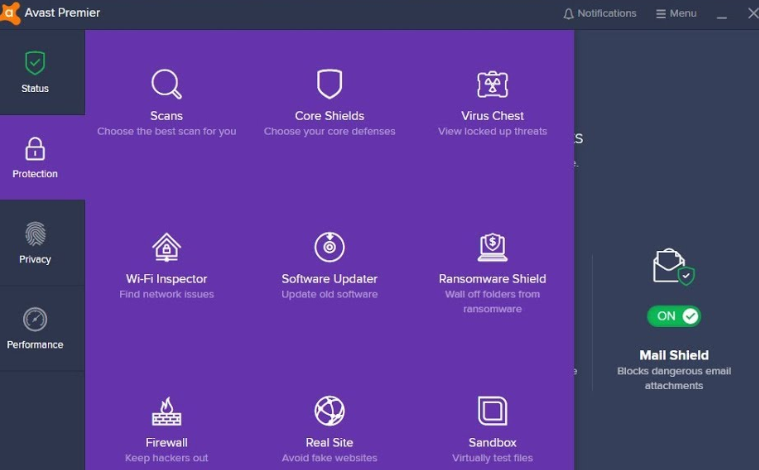Viewport: 759px width, 470px height.
Task: Open the Virus Chest biohazard icon
Action: tap(492, 85)
